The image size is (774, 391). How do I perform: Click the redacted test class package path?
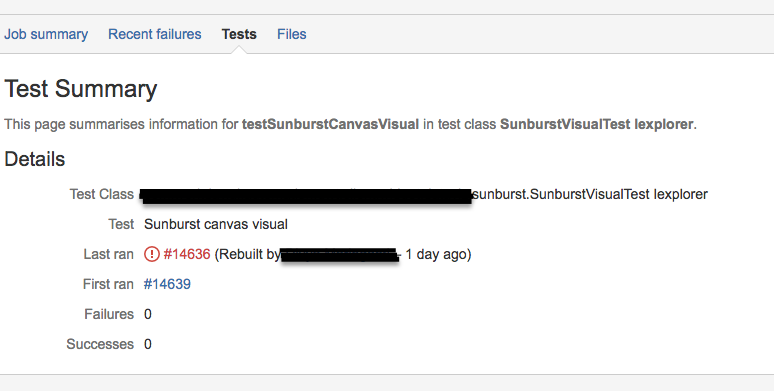(306, 196)
